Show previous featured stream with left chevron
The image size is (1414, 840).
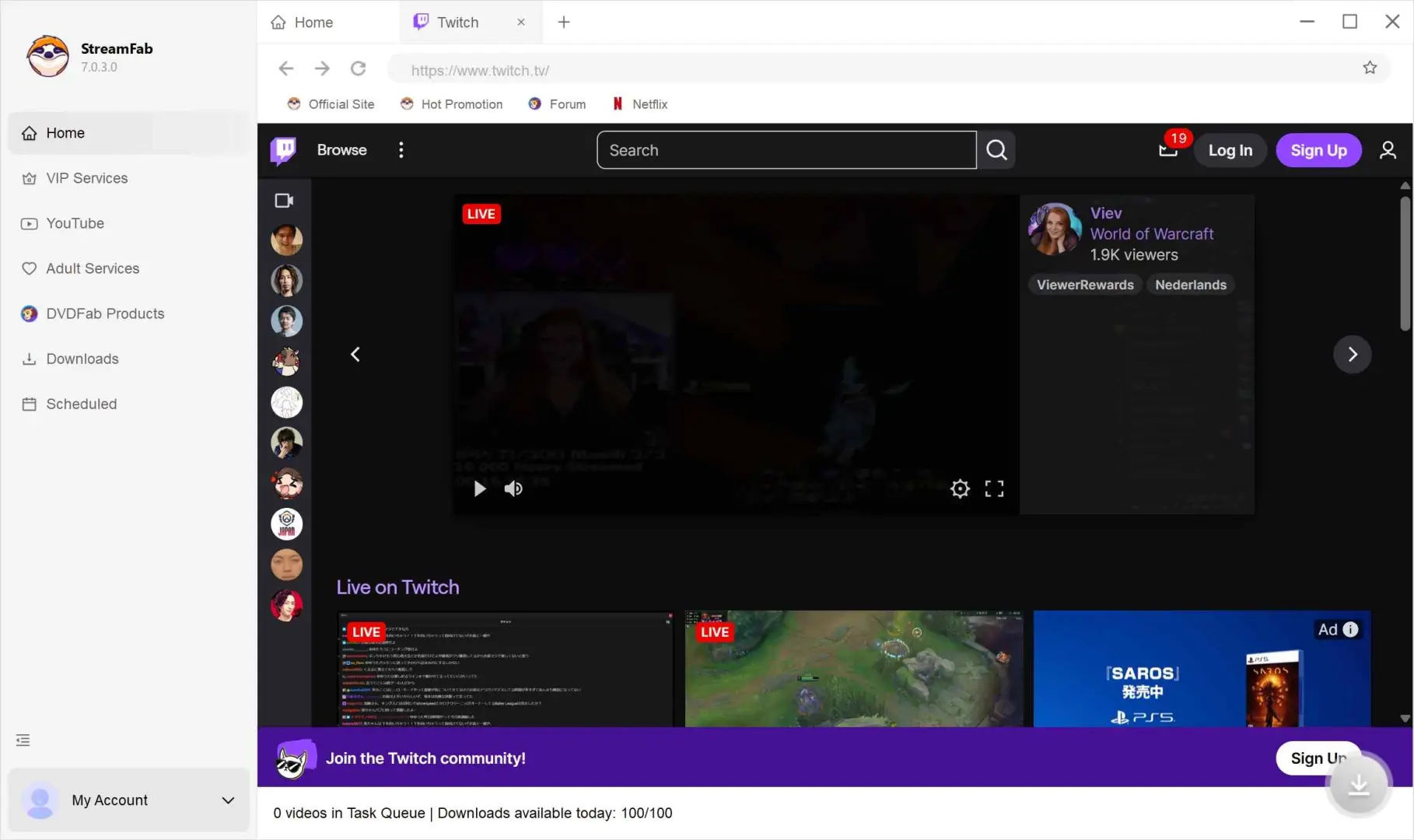[x=355, y=355]
